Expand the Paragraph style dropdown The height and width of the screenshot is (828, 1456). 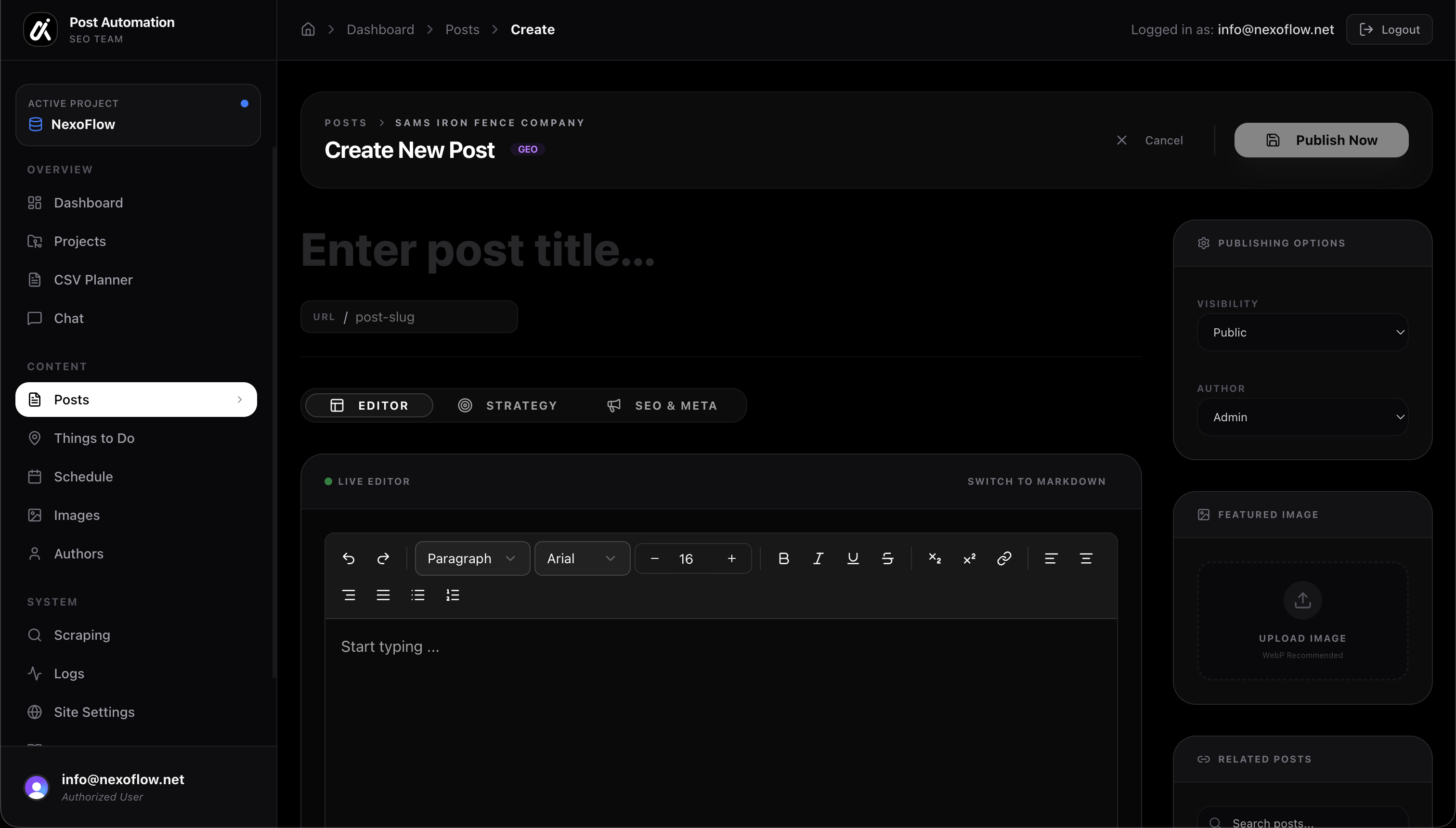click(x=471, y=558)
